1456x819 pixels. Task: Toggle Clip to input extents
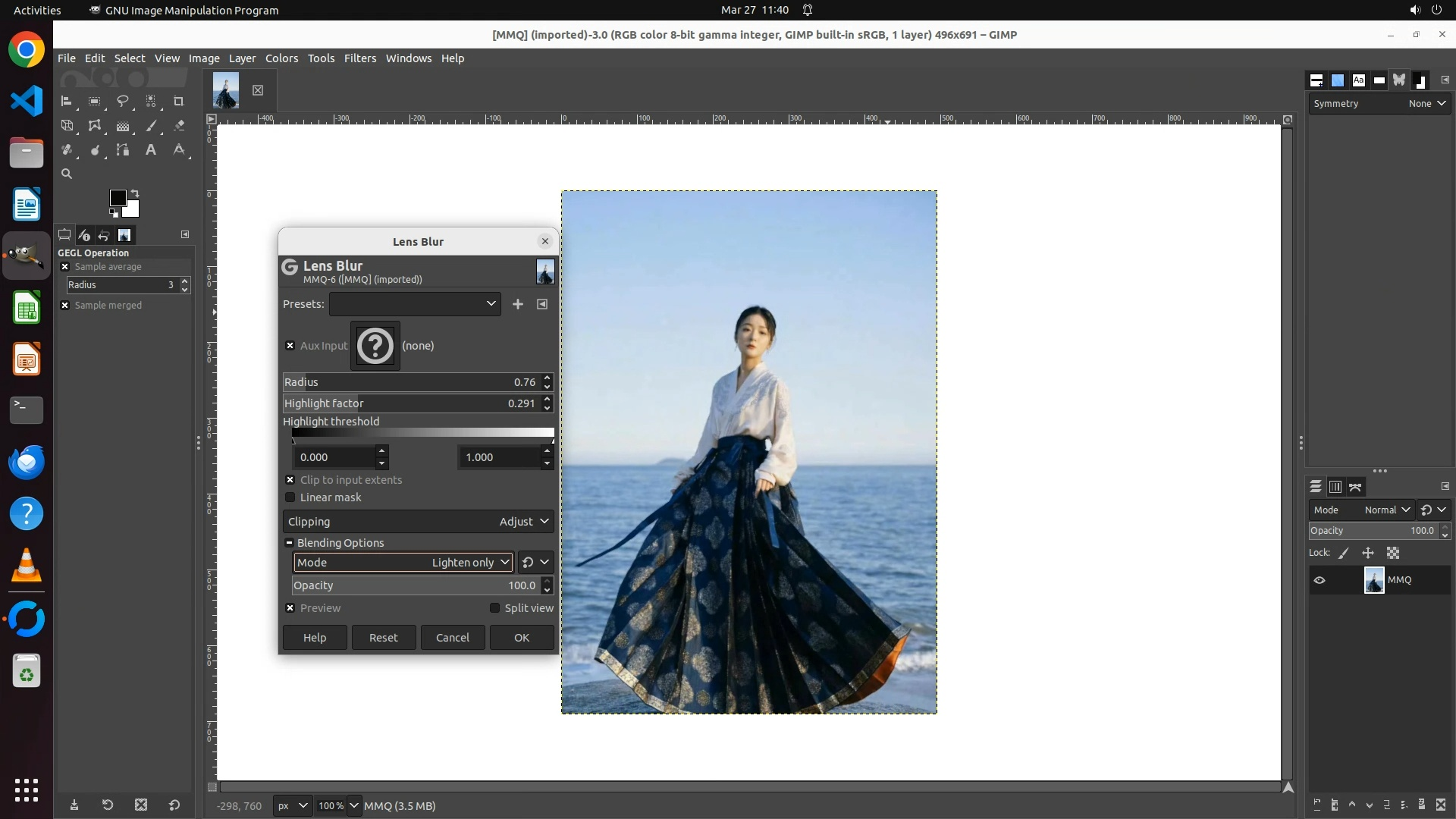(290, 480)
